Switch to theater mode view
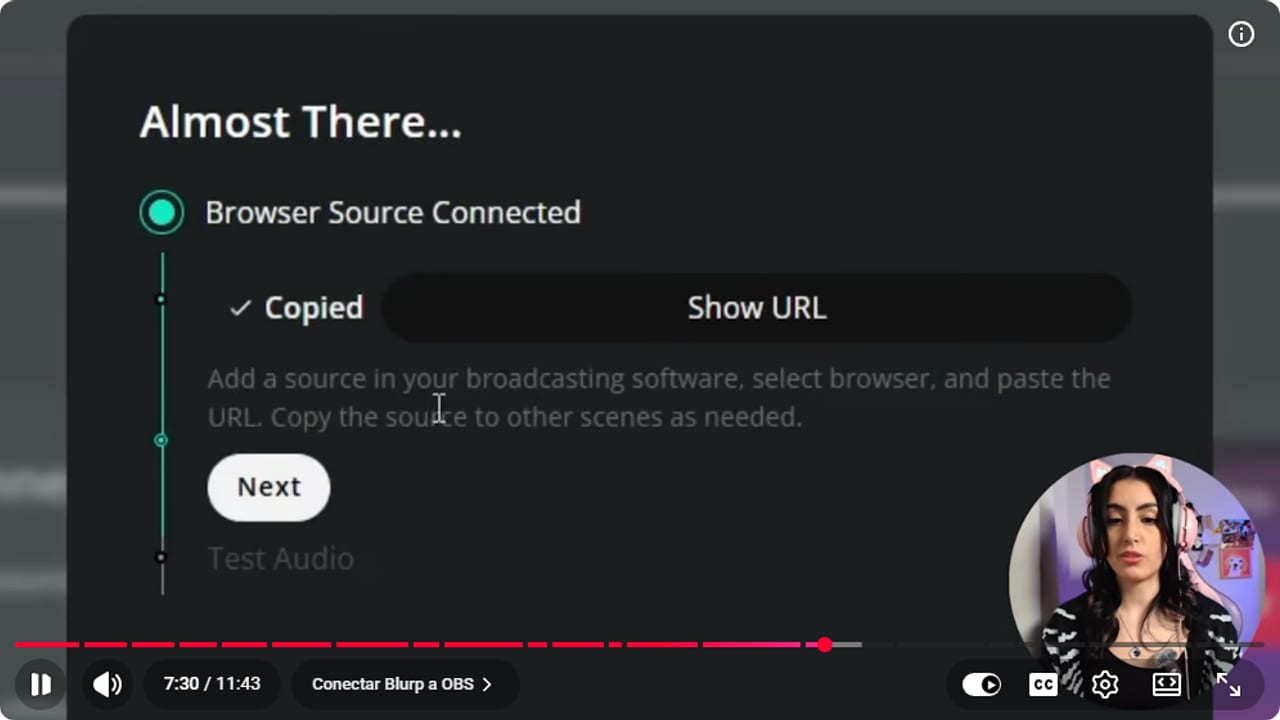 pyautogui.click(x=1167, y=684)
